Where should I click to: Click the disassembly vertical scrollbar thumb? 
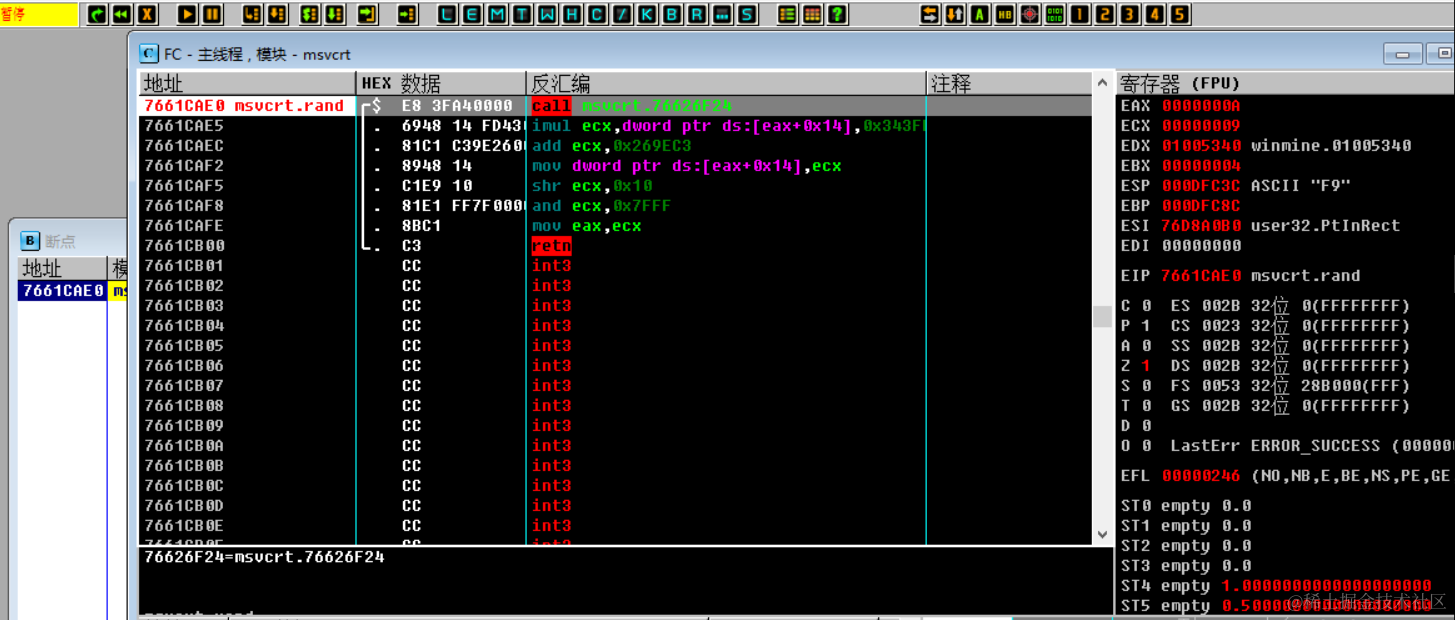click(1102, 316)
